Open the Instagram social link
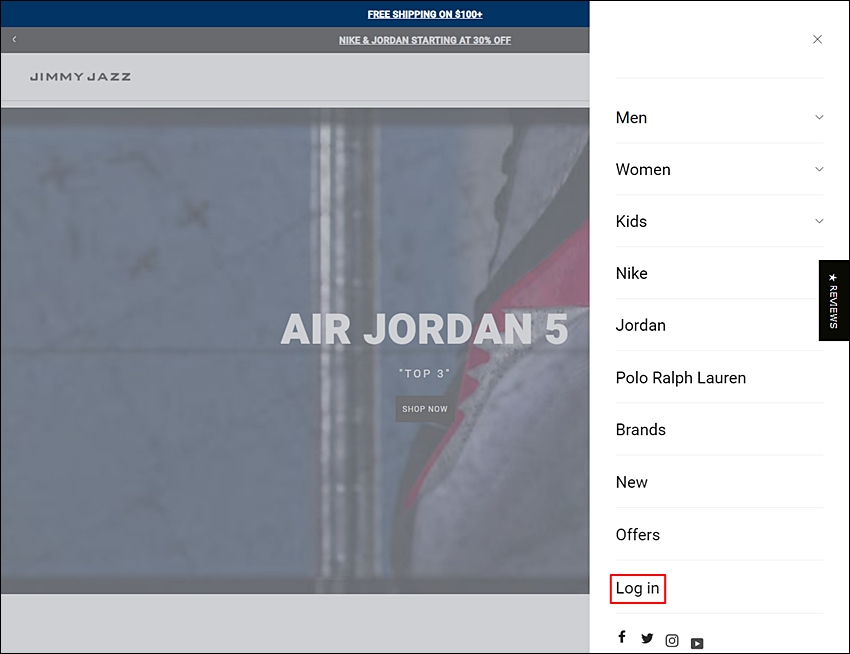The image size is (850, 654). pyautogui.click(x=672, y=641)
